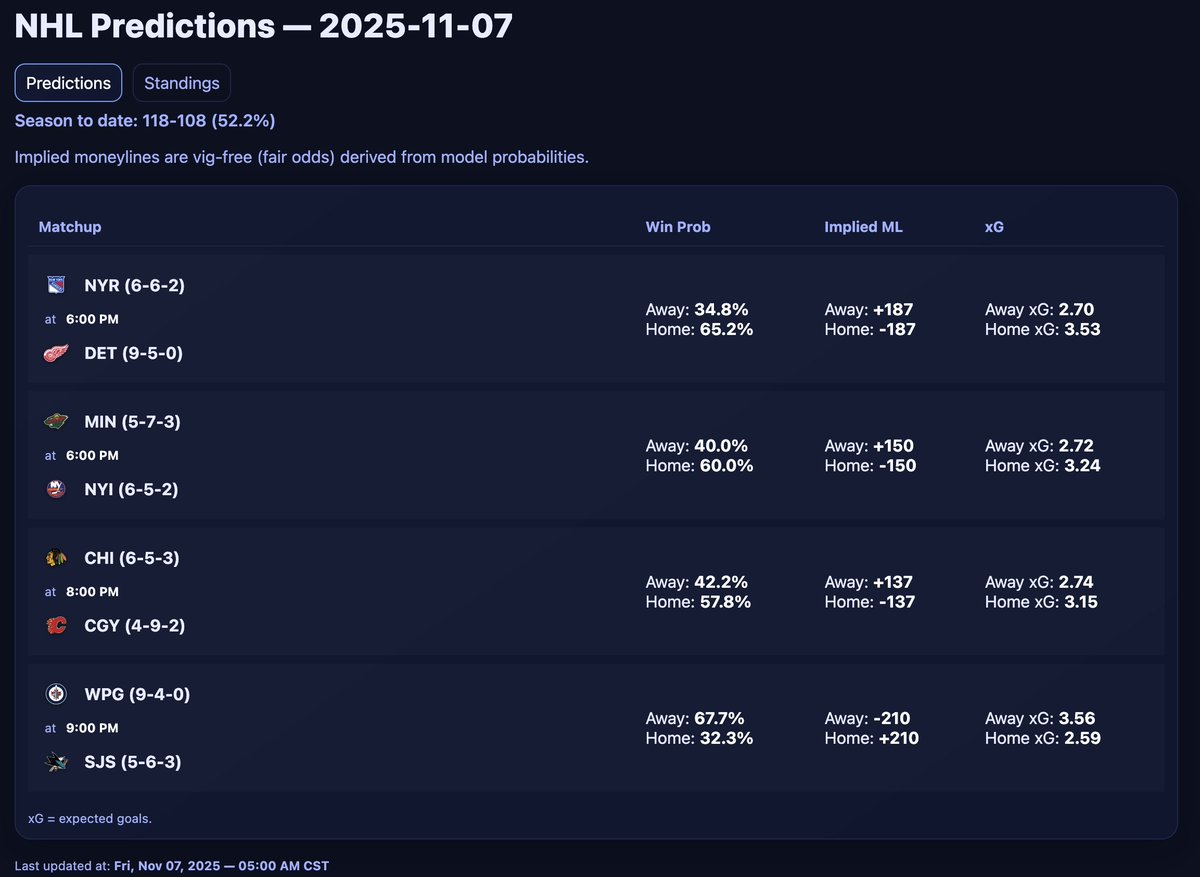Screen dimensions: 1200x877
Task: Click the Matchup column header
Action: coord(70,227)
